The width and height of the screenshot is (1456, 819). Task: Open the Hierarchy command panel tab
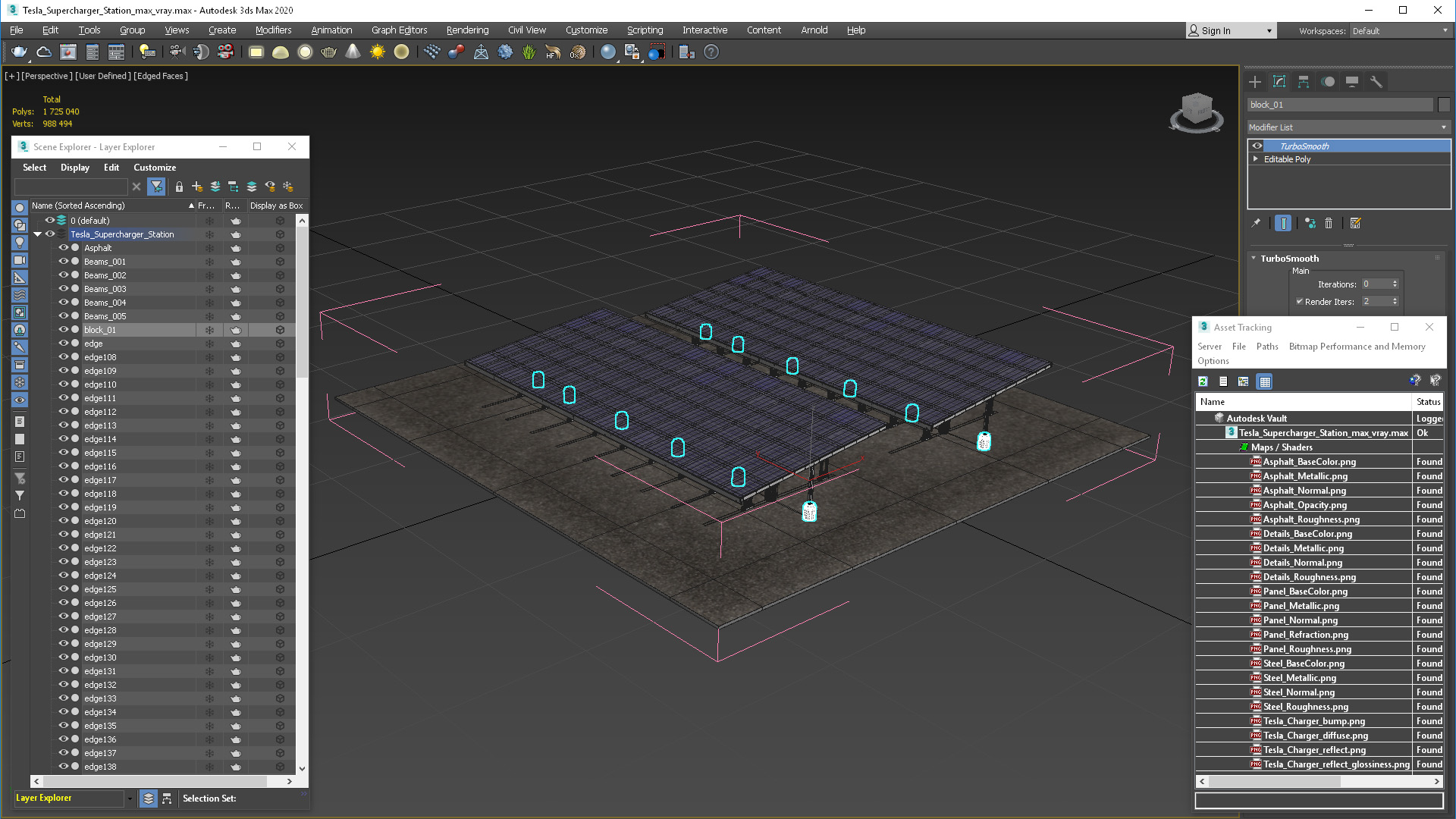point(1304,82)
